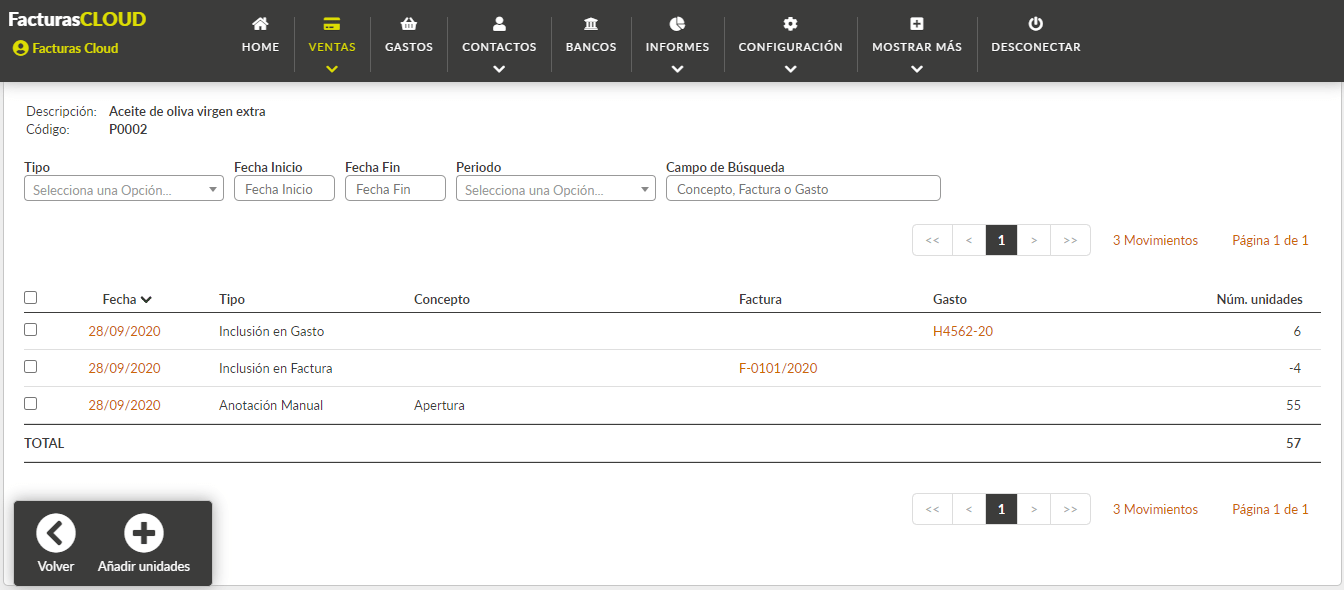The image size is (1344, 590).
Task: Check the Inclusión en Factura row checkbox
Action: point(30,367)
